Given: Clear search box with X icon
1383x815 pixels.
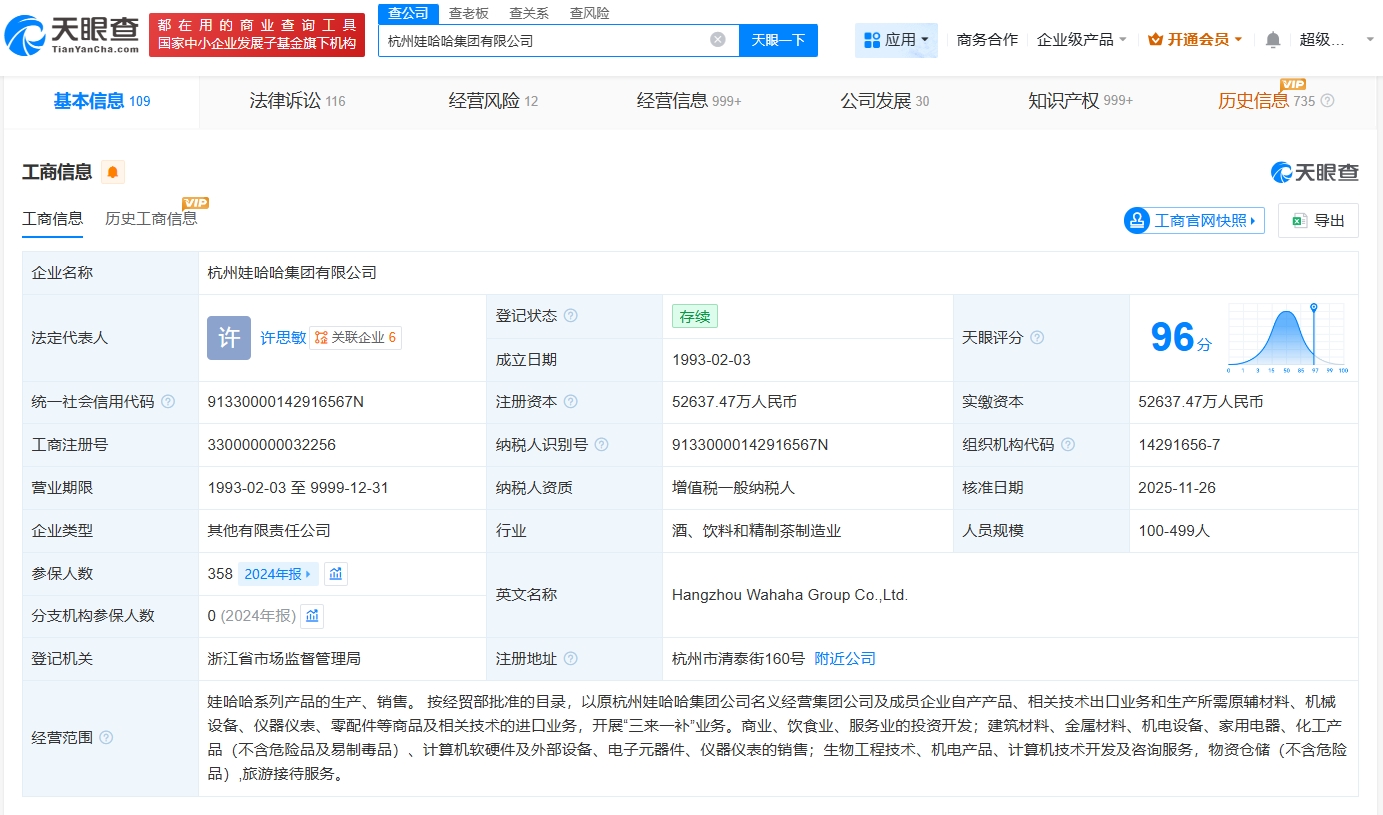Looking at the screenshot, I should click(x=717, y=40).
